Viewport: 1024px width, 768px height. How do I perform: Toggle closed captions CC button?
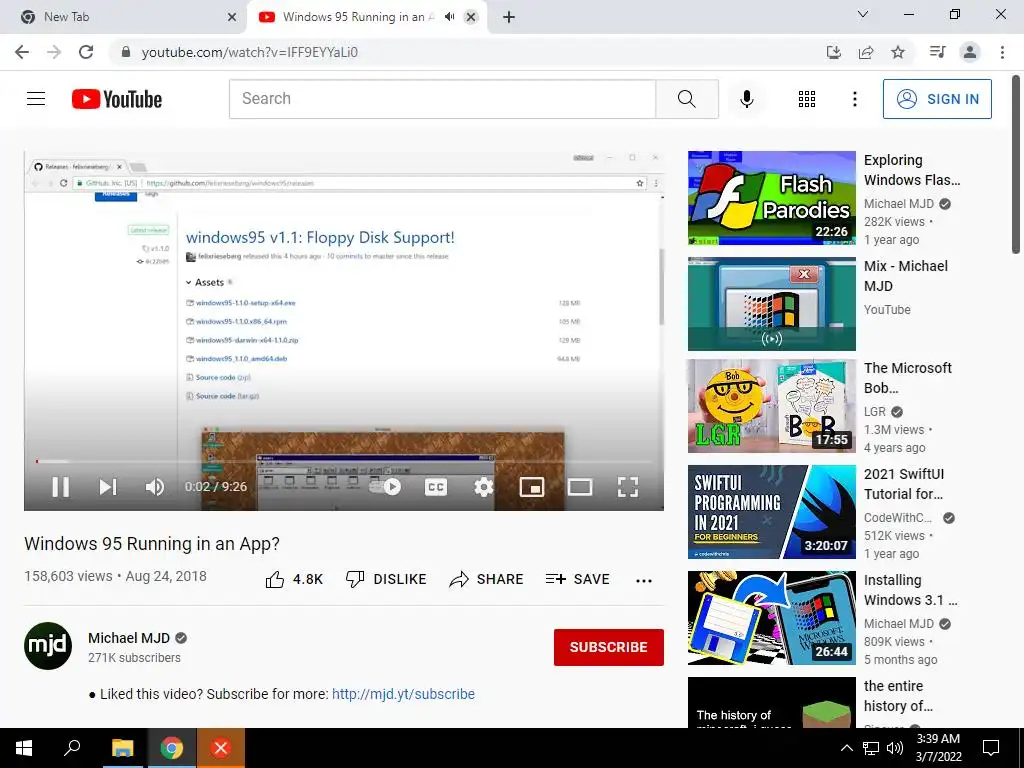pos(436,487)
